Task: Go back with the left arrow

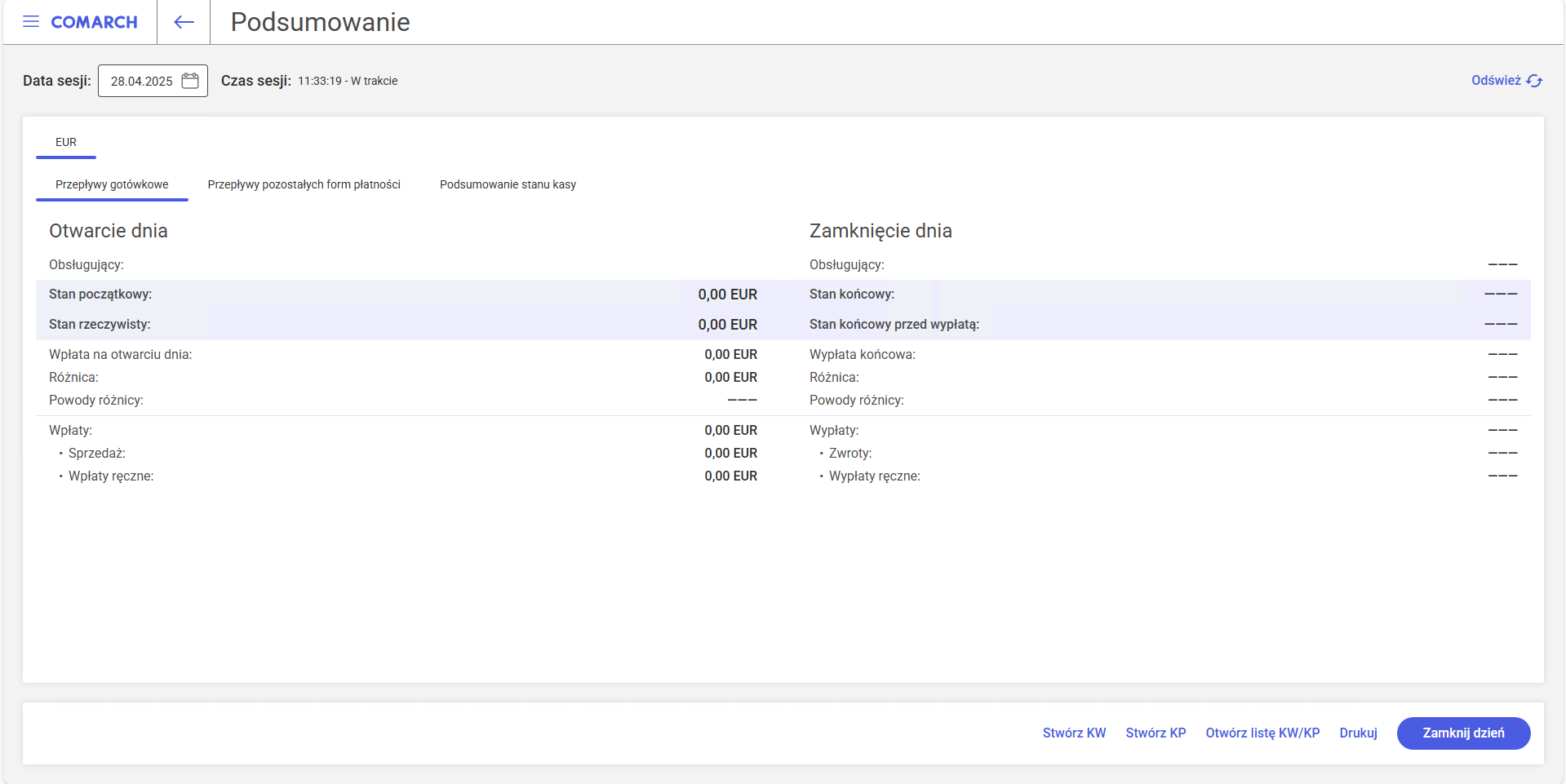Action: [184, 22]
